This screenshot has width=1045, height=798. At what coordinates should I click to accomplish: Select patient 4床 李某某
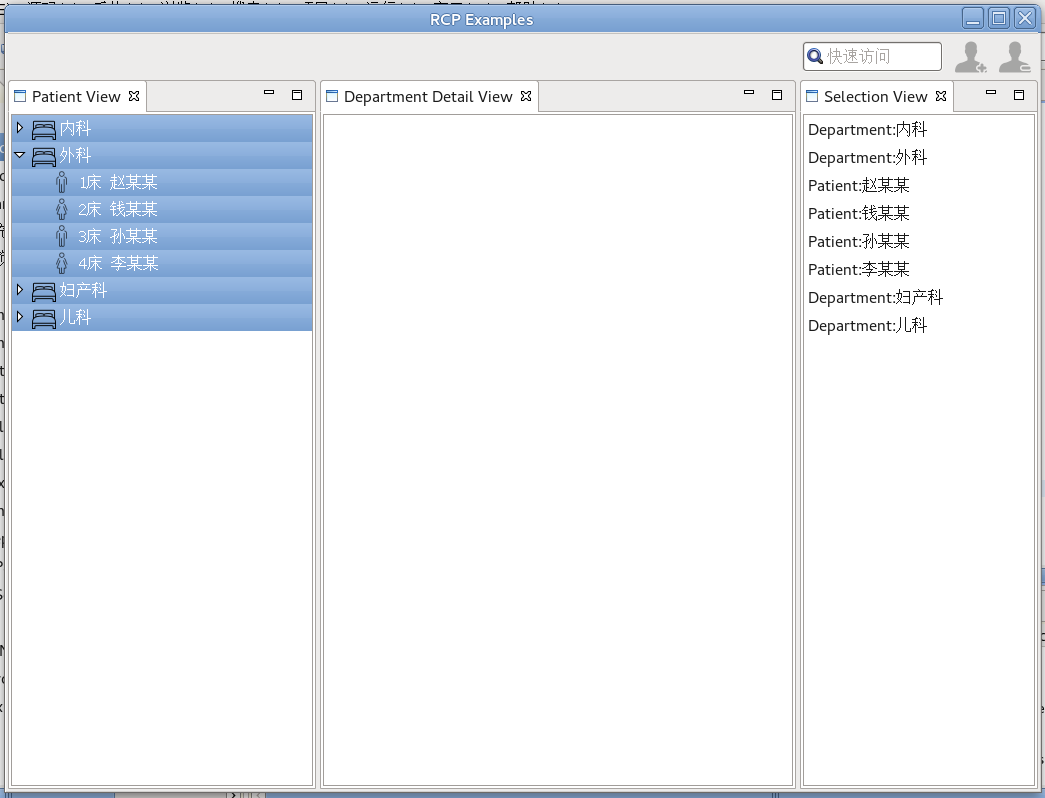pos(162,263)
